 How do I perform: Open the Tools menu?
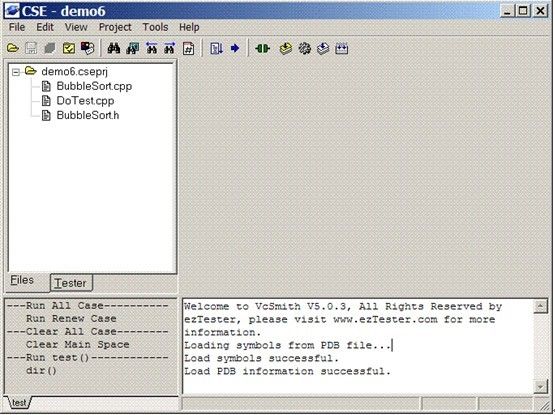tap(155, 27)
